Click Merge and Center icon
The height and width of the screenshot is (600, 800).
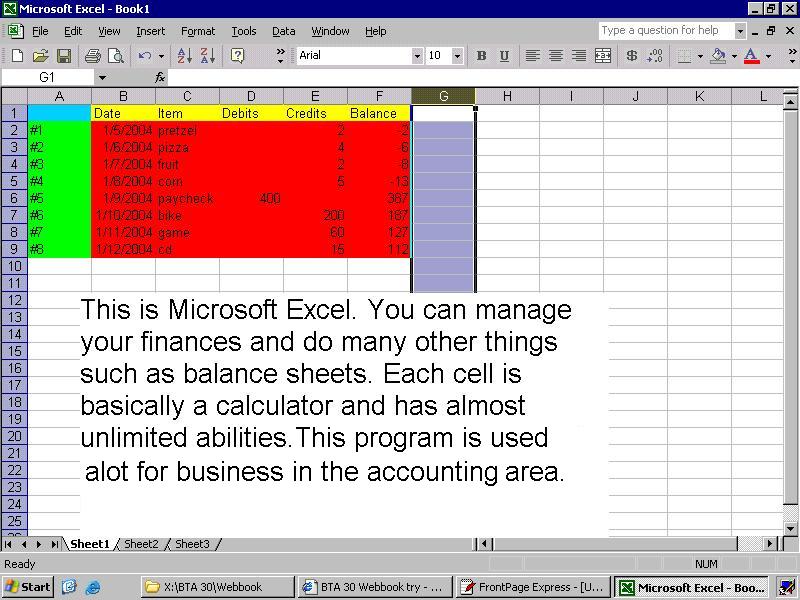[603, 56]
